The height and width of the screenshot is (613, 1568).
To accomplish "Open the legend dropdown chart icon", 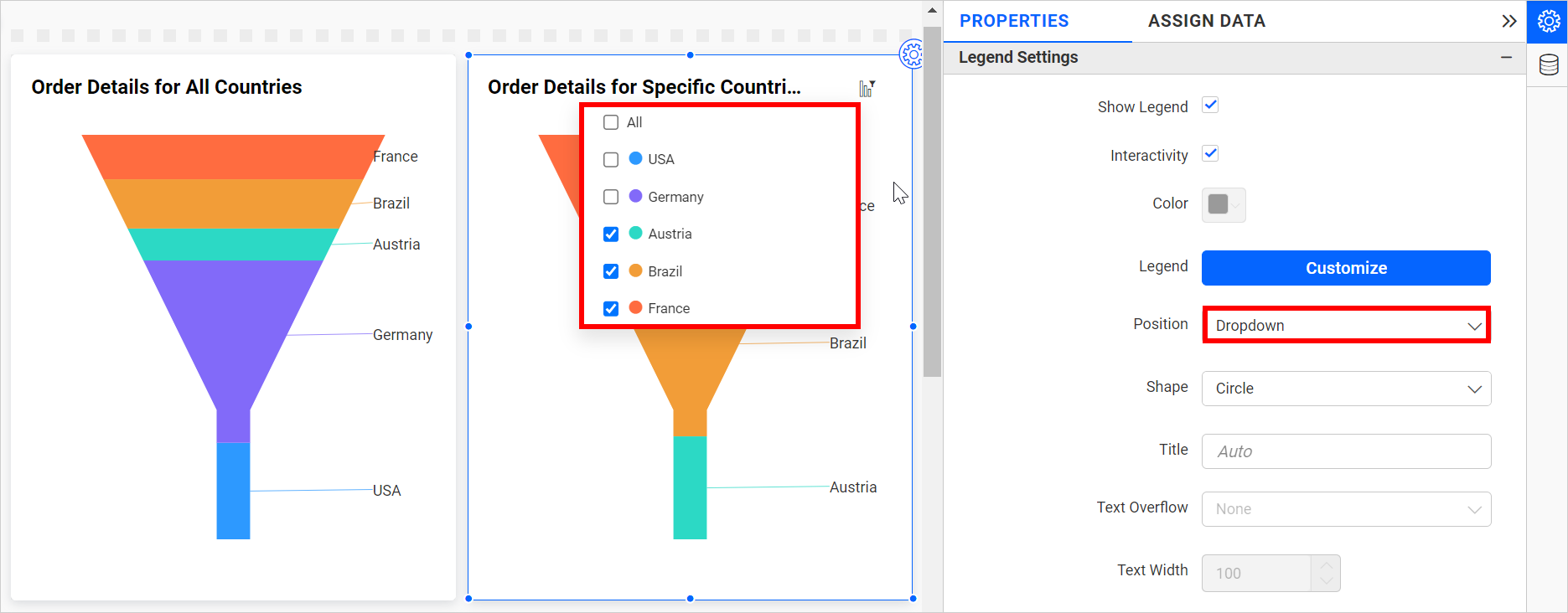I will [867, 89].
